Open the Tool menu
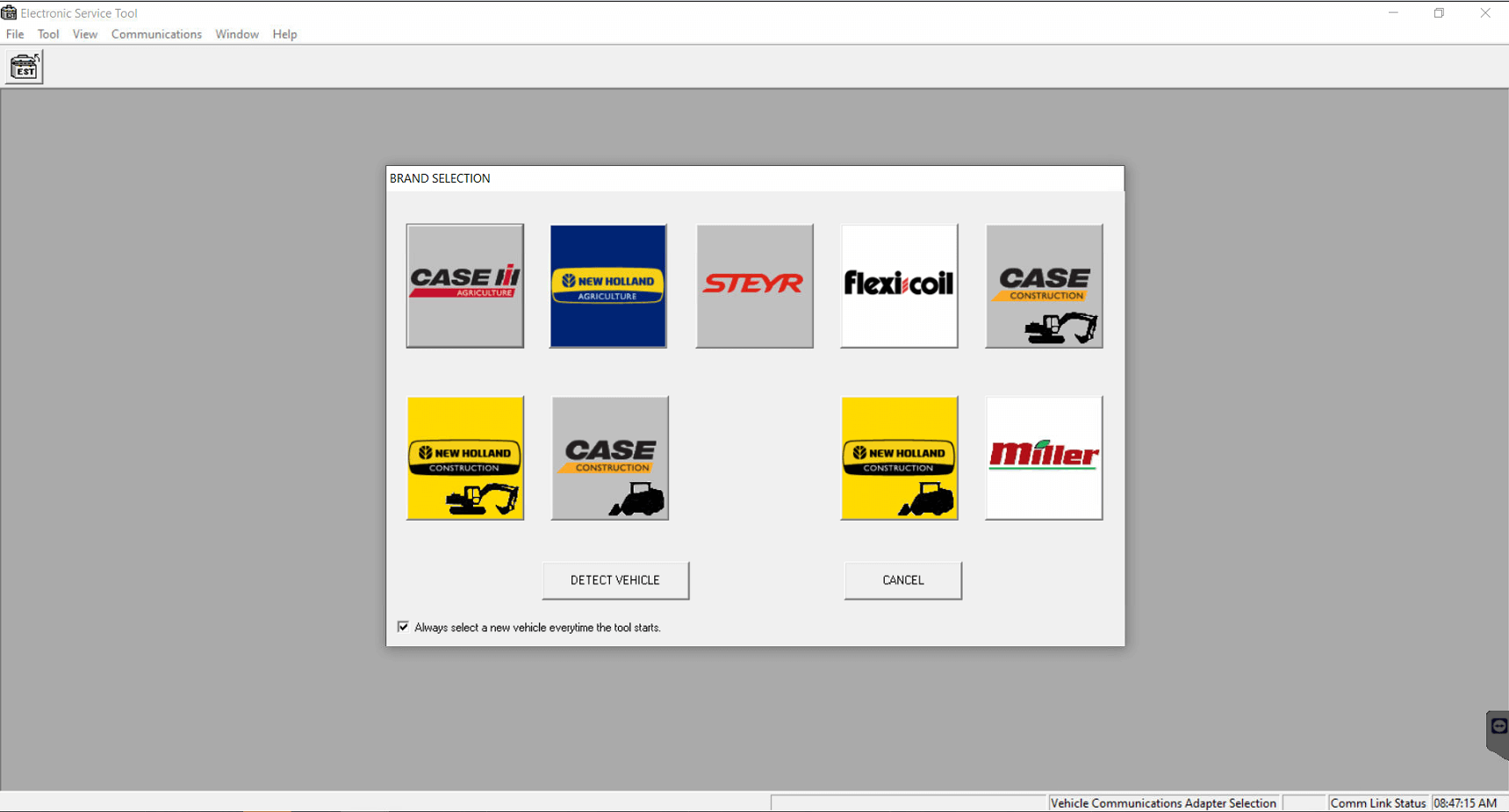Viewport: 1509px width, 812px height. 48,34
